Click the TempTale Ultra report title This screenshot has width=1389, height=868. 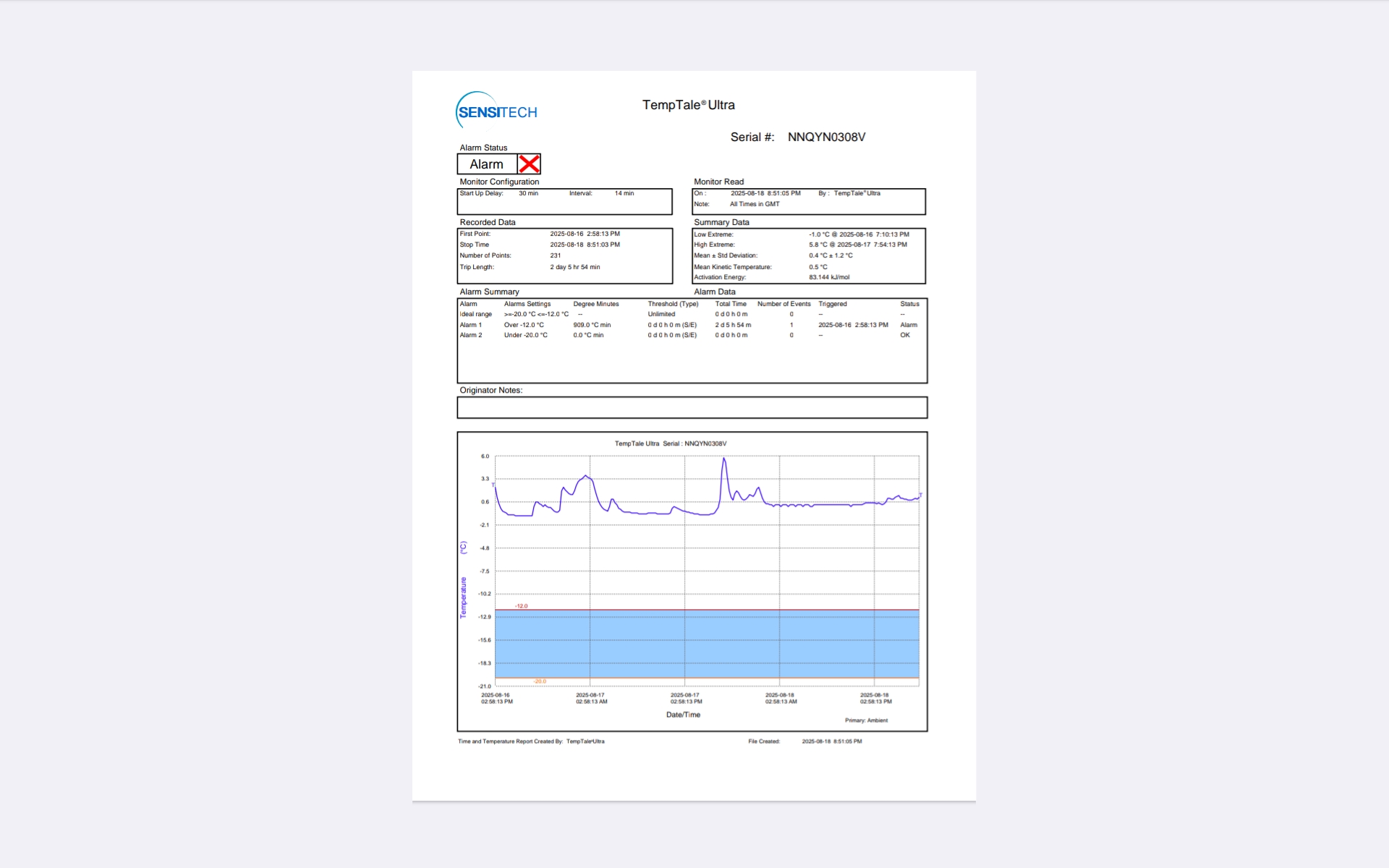click(x=688, y=105)
